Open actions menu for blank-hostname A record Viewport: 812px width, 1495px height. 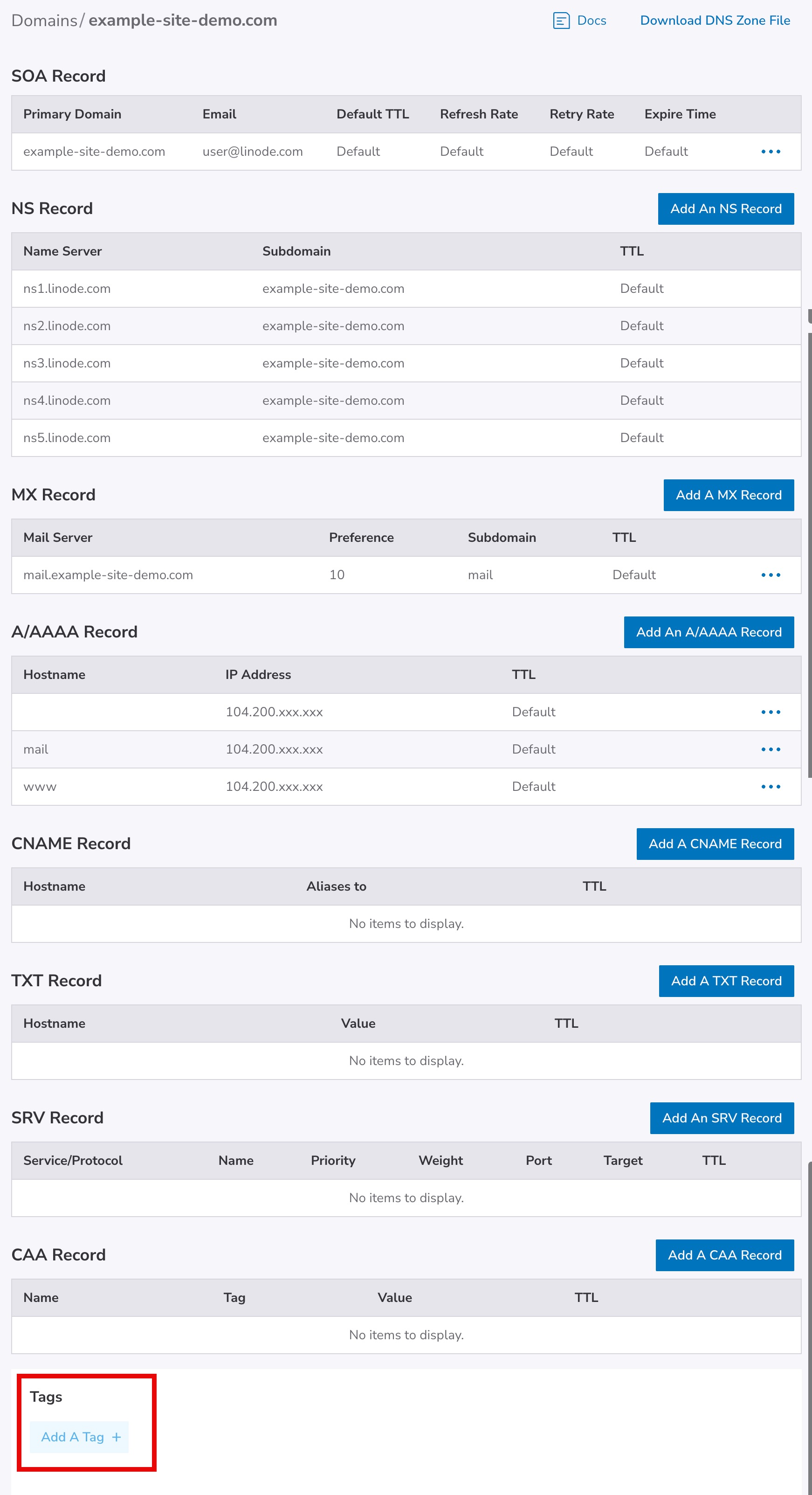[x=770, y=712]
